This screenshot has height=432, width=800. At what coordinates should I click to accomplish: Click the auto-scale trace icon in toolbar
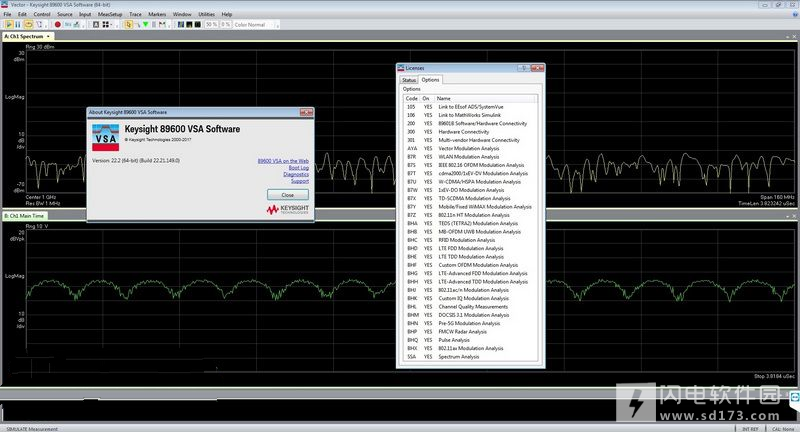(x=96, y=24)
